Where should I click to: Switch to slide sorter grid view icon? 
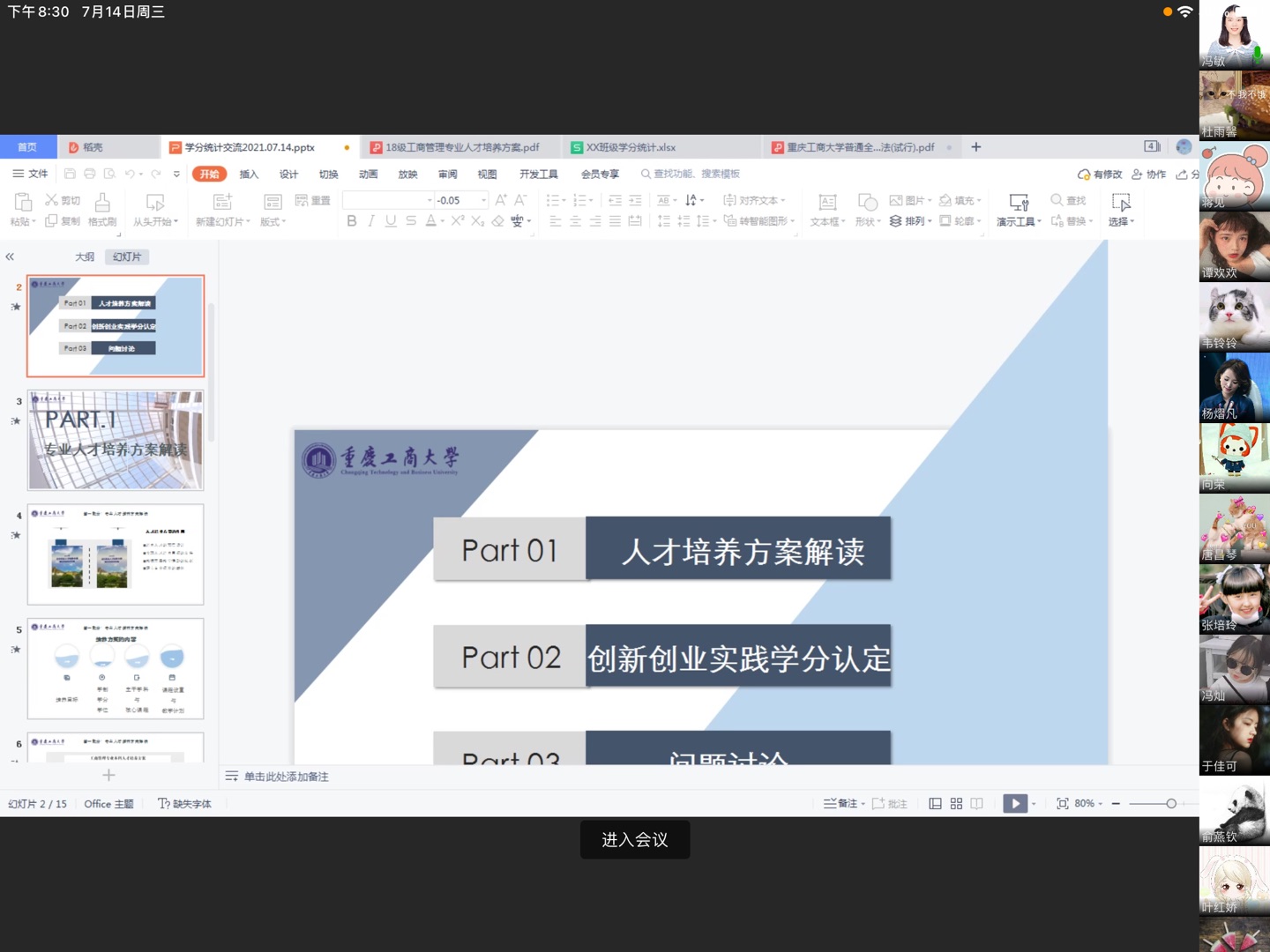point(956,804)
